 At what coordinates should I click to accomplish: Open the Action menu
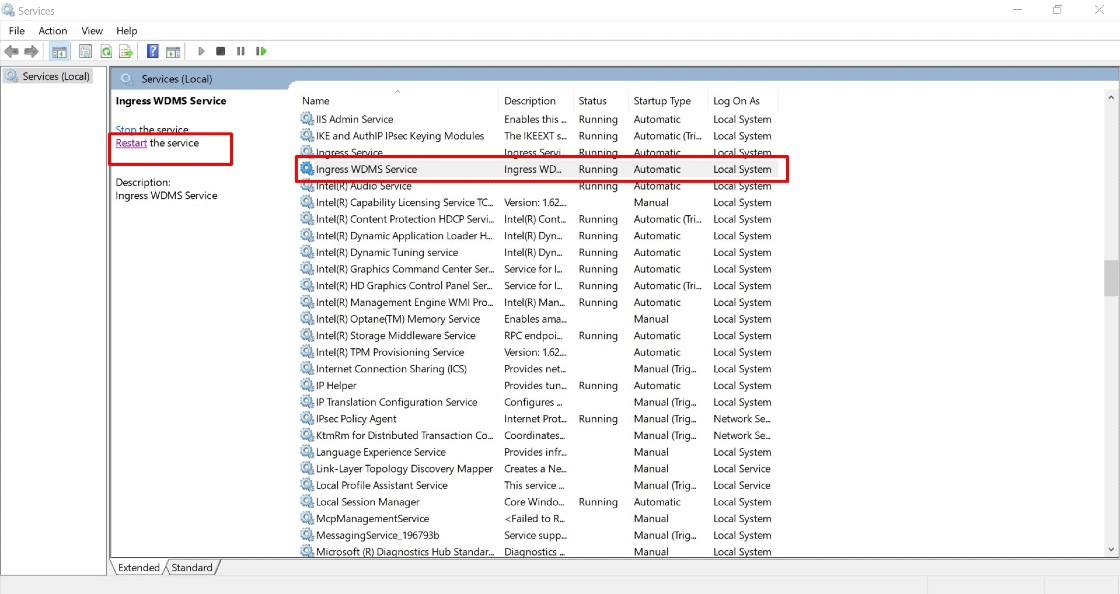pos(53,31)
